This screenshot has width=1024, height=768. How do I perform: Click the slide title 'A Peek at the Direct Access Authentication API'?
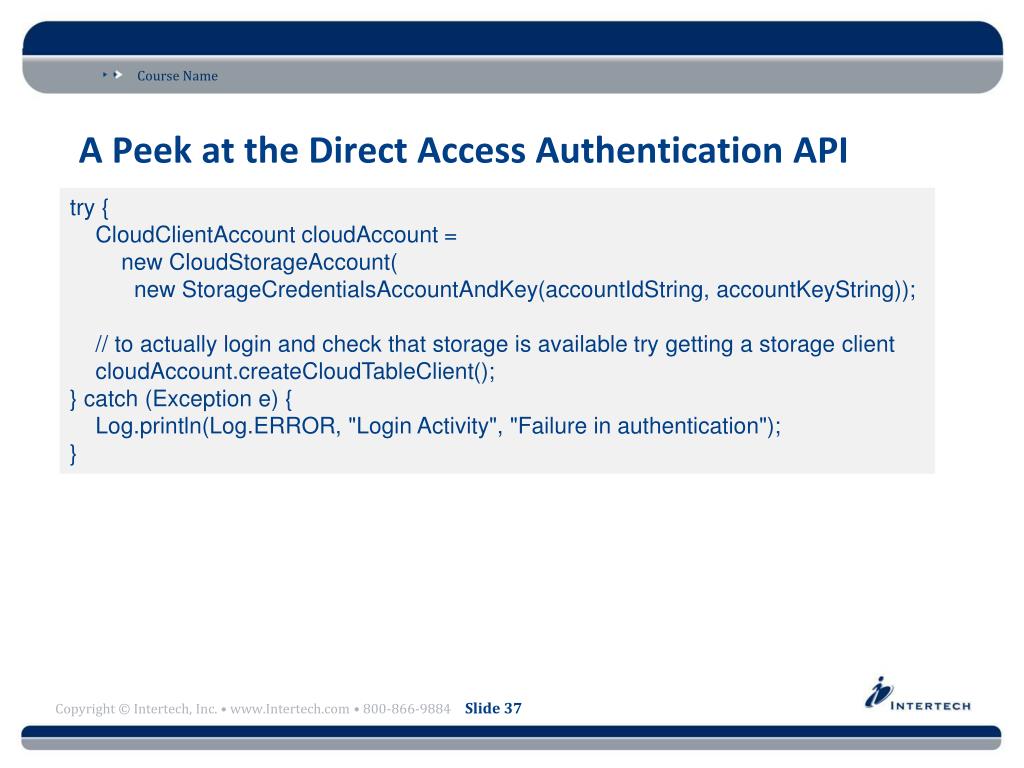coord(463,150)
